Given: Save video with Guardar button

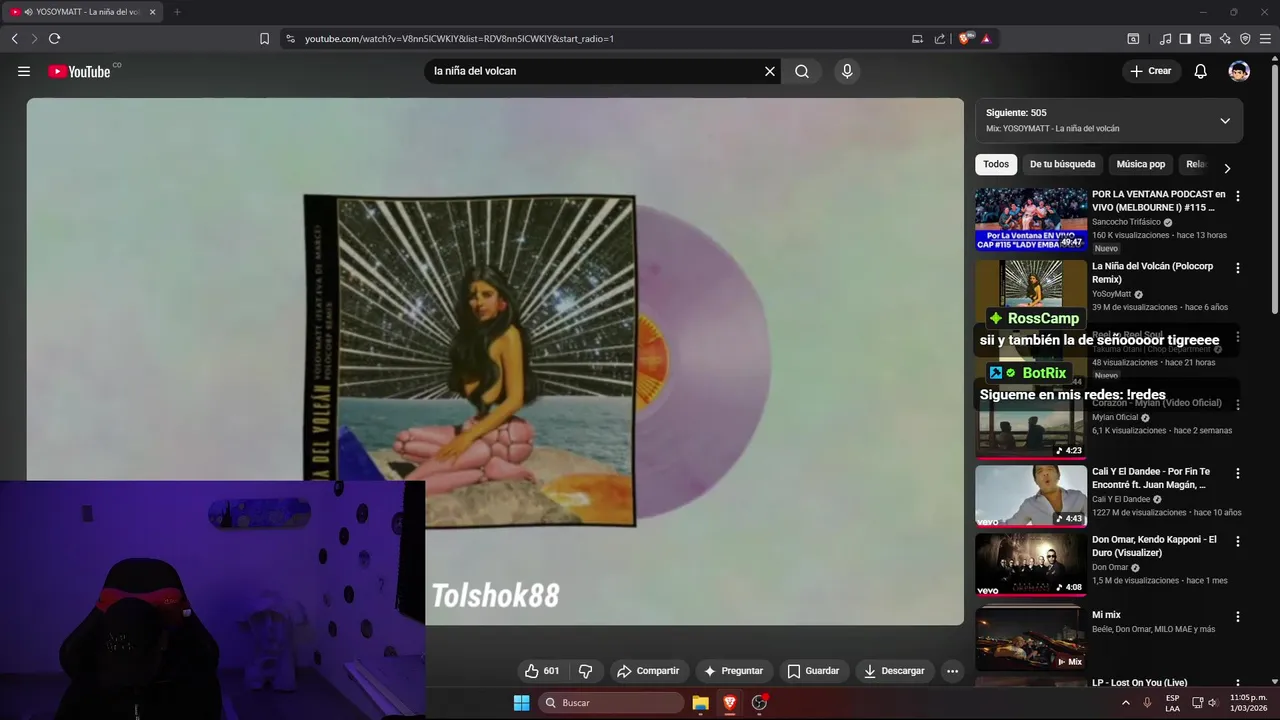Looking at the screenshot, I should pos(813,671).
